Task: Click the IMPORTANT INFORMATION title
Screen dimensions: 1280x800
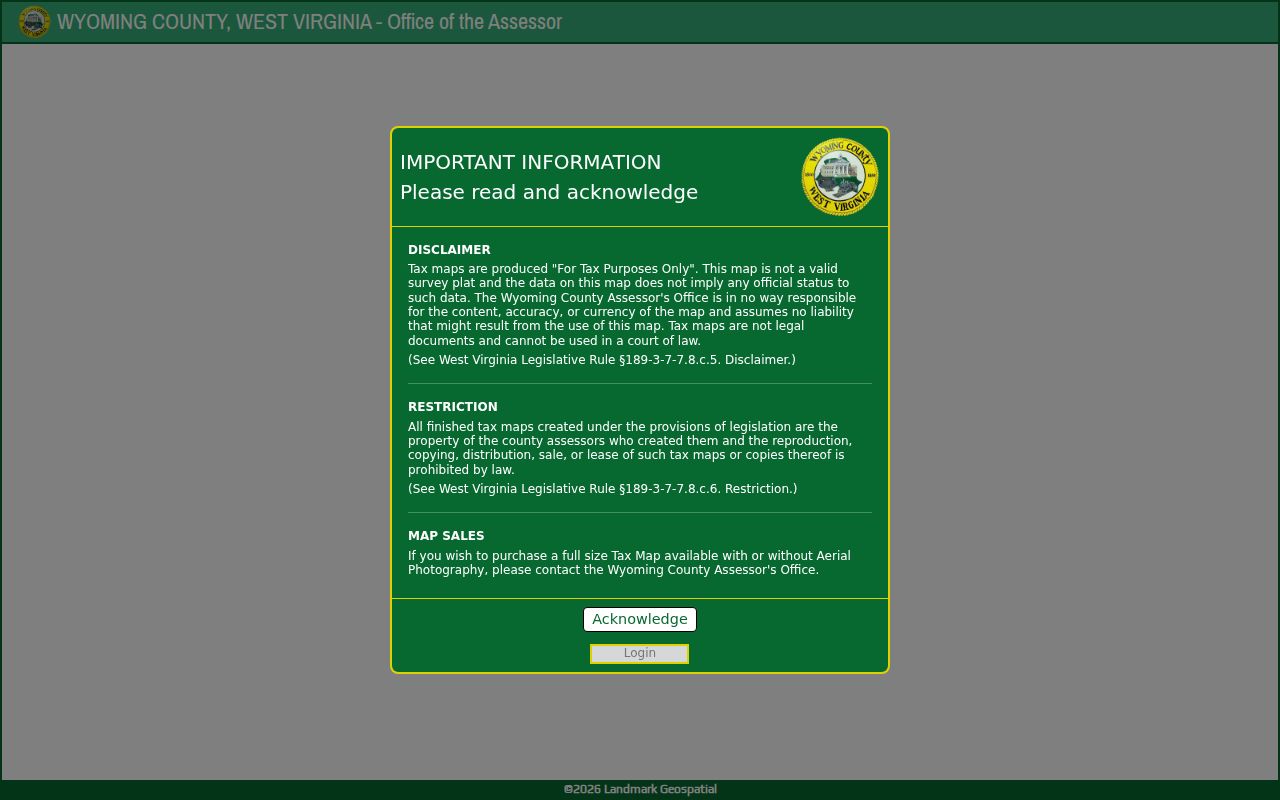Action: (530, 162)
